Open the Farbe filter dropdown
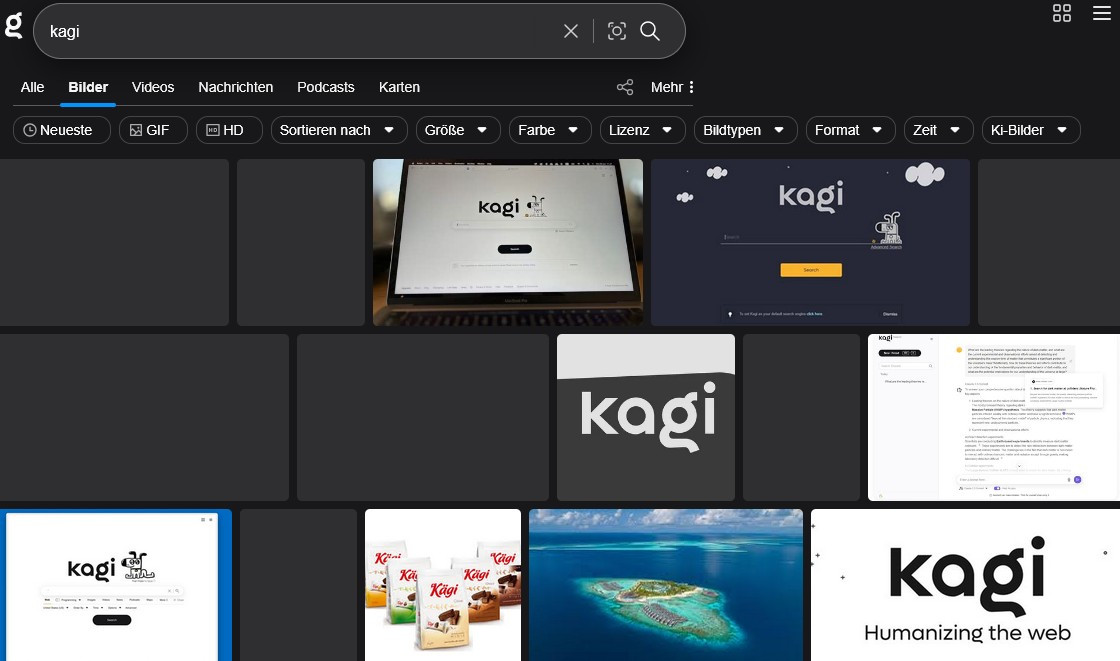Viewport: 1120px width, 661px height. [x=550, y=130]
